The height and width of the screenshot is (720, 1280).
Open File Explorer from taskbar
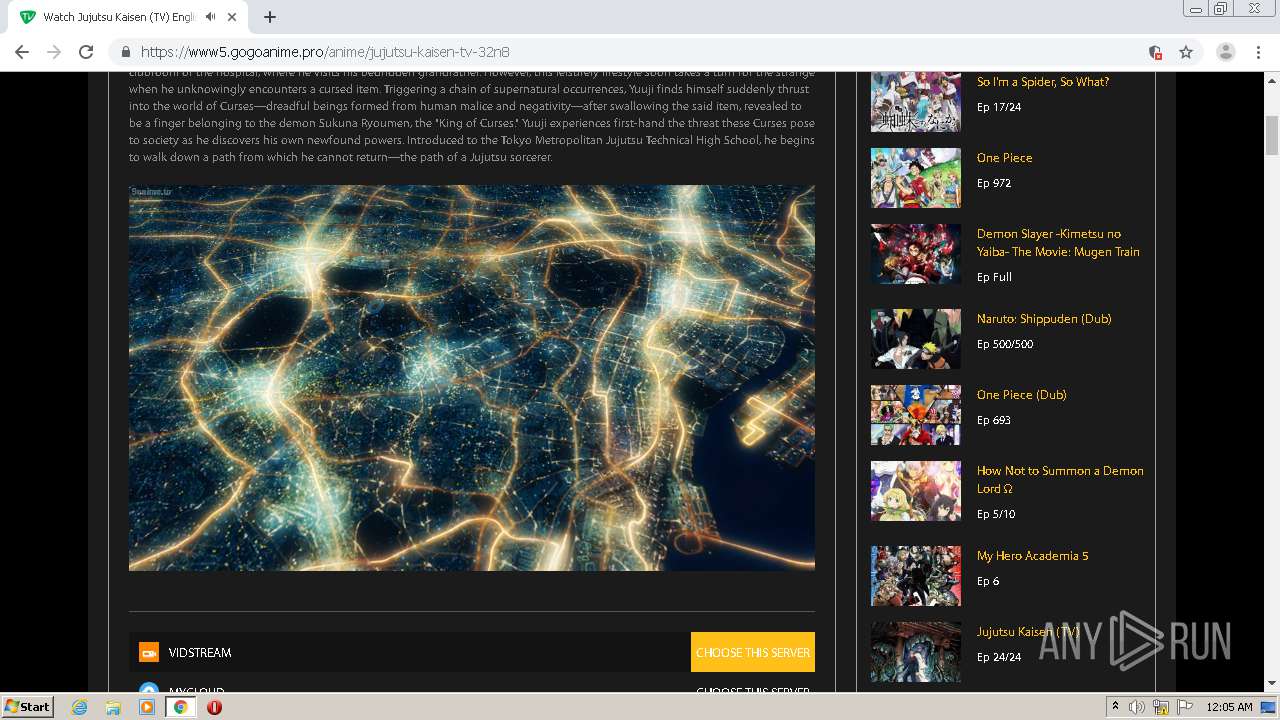click(x=113, y=707)
